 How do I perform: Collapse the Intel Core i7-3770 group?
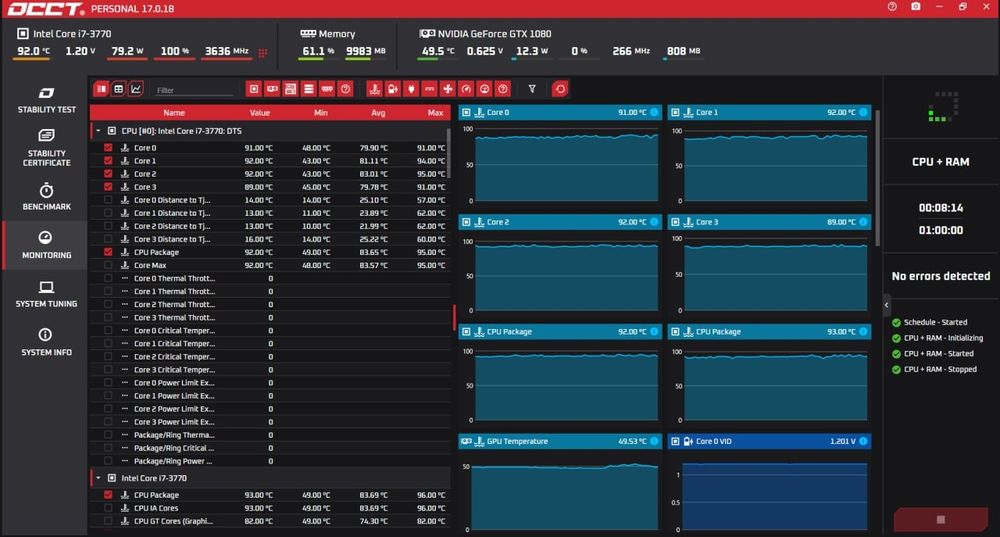tap(98, 478)
